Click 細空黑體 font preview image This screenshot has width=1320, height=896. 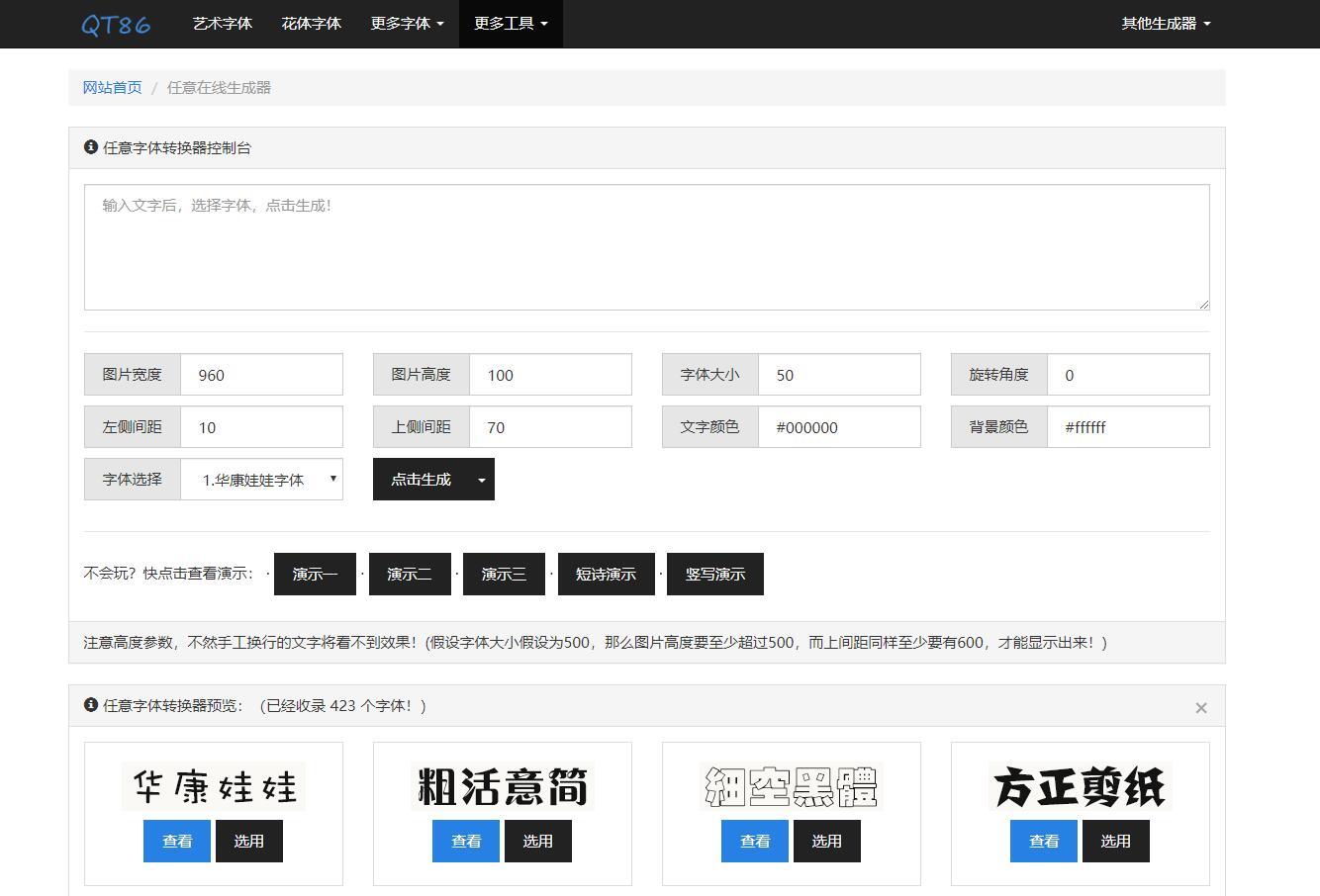click(792, 787)
